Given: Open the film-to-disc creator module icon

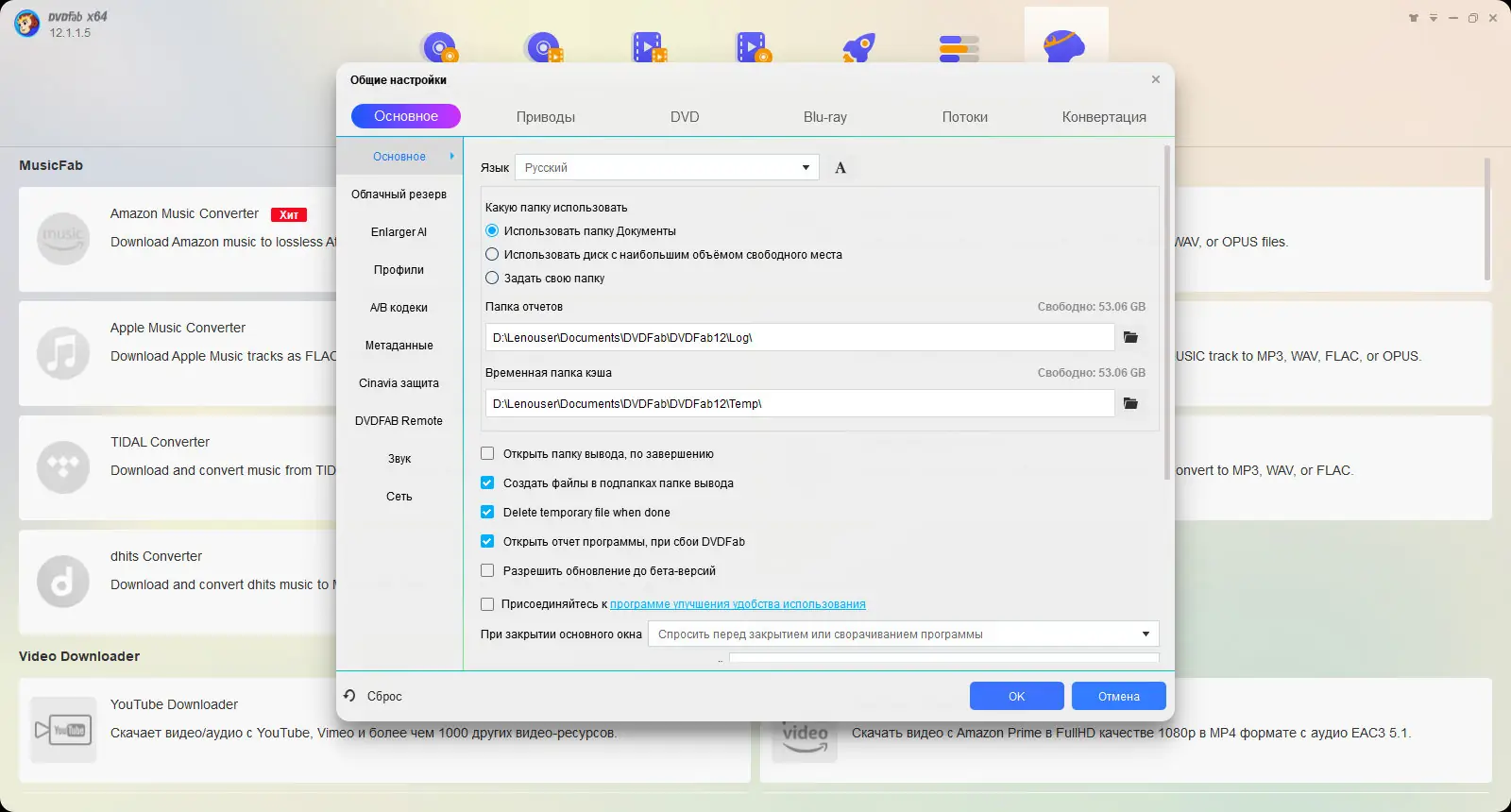Looking at the screenshot, I should pos(754,47).
